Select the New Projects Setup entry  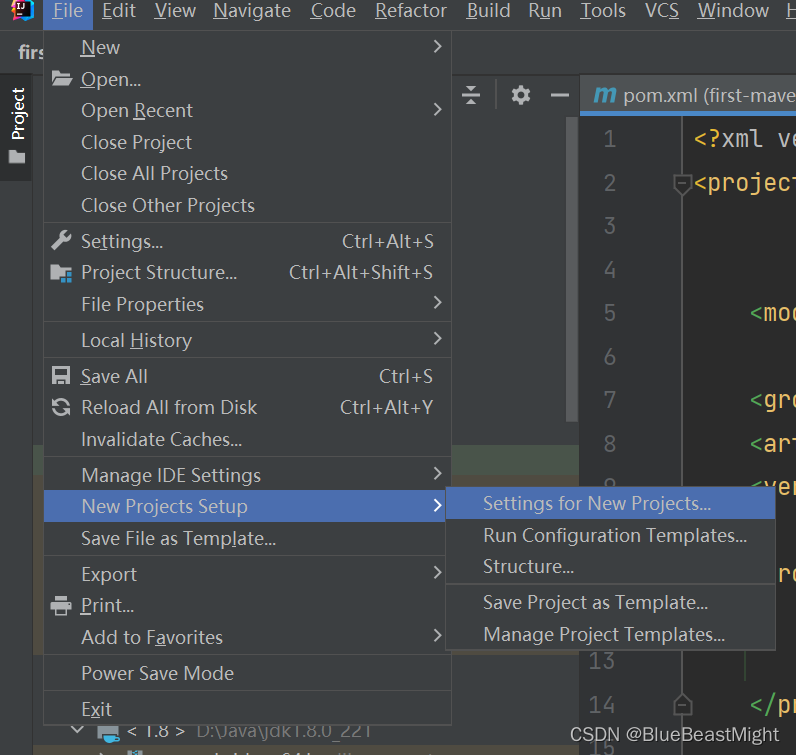click(x=245, y=506)
